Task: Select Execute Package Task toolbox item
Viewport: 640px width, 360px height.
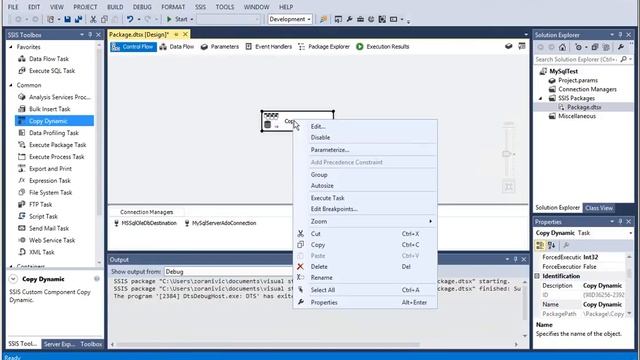Action: click(x=58, y=145)
